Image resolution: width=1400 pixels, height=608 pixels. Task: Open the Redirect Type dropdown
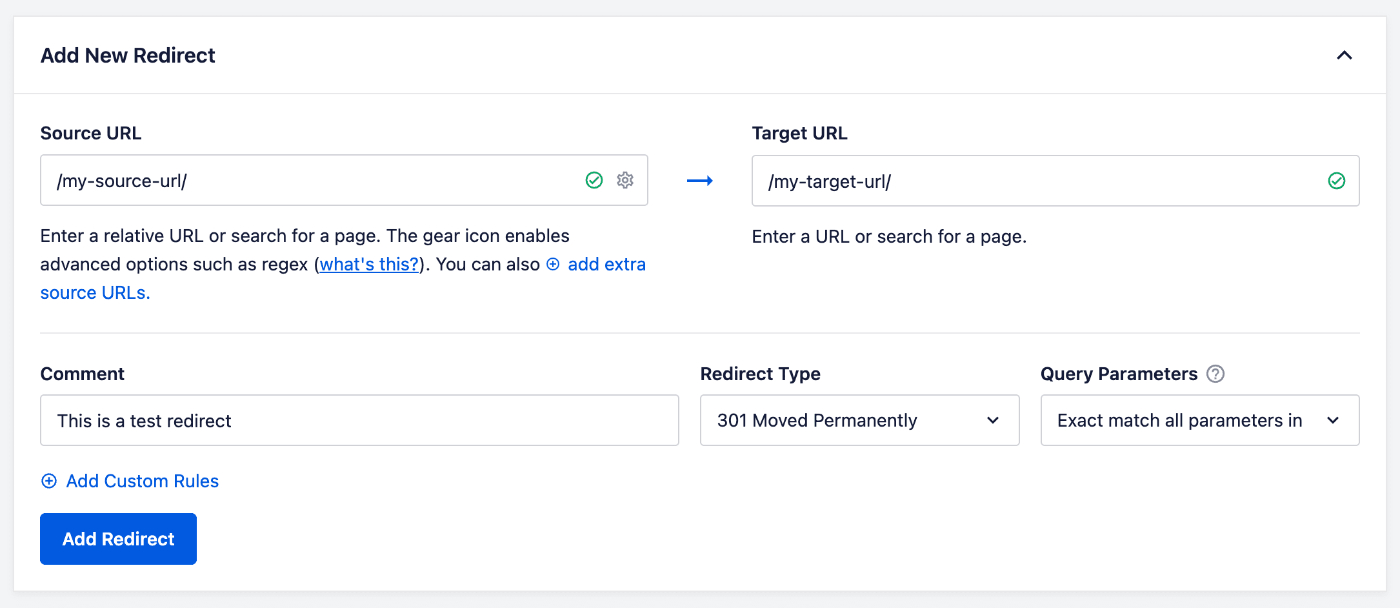tap(860, 420)
